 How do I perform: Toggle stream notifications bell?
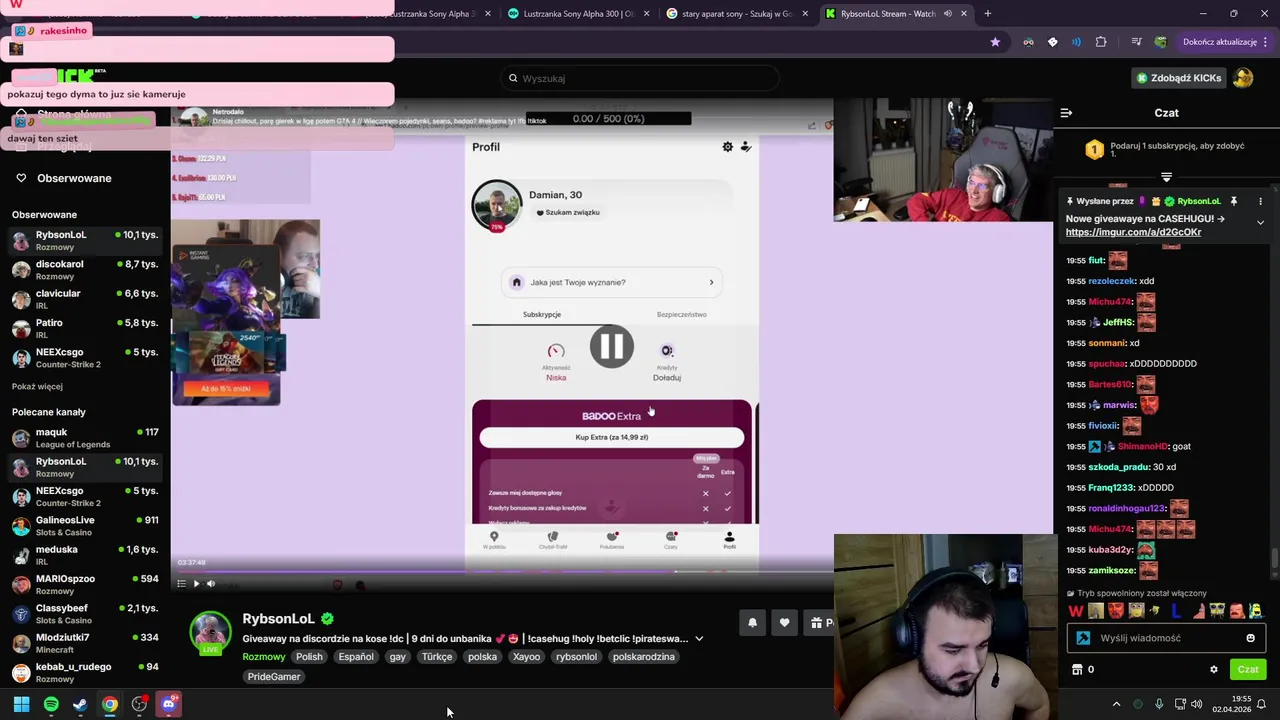752,622
